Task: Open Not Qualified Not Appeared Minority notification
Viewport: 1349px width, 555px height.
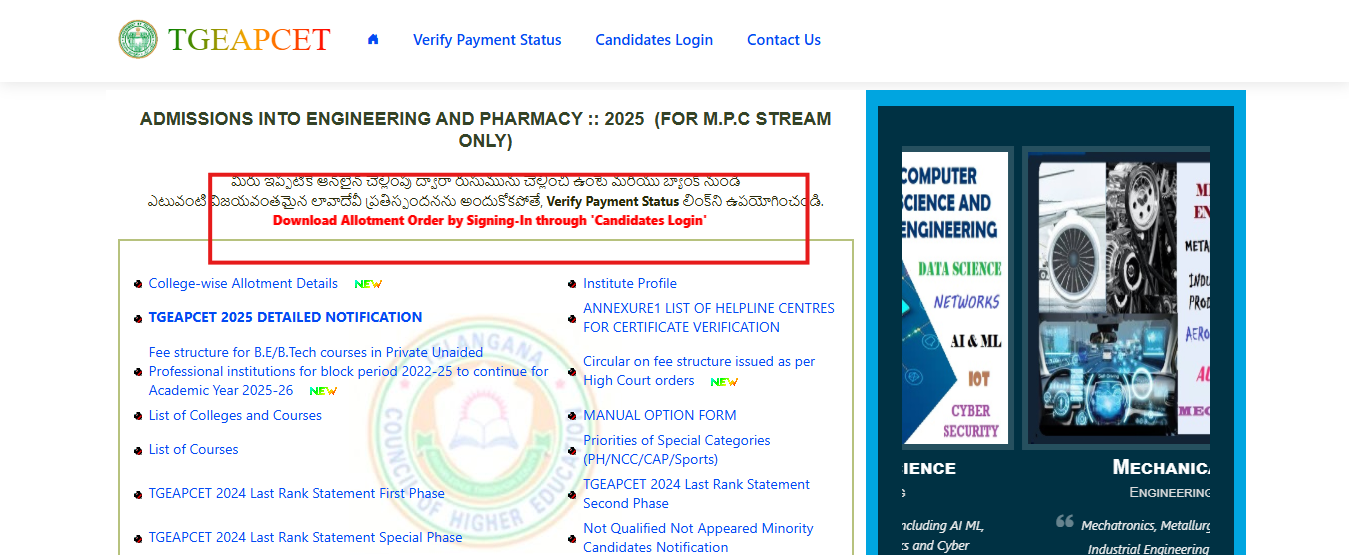Action: pyautogui.click(x=699, y=538)
